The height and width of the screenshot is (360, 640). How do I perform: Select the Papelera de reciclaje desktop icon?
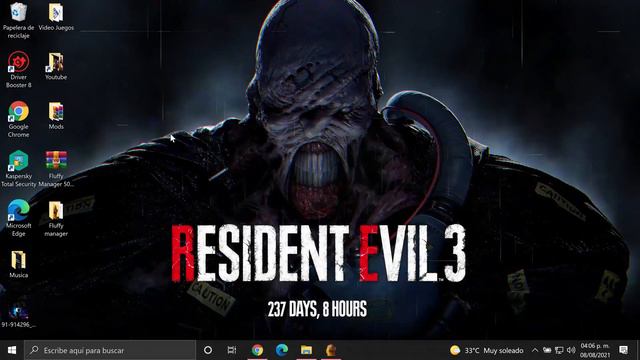pos(18,20)
